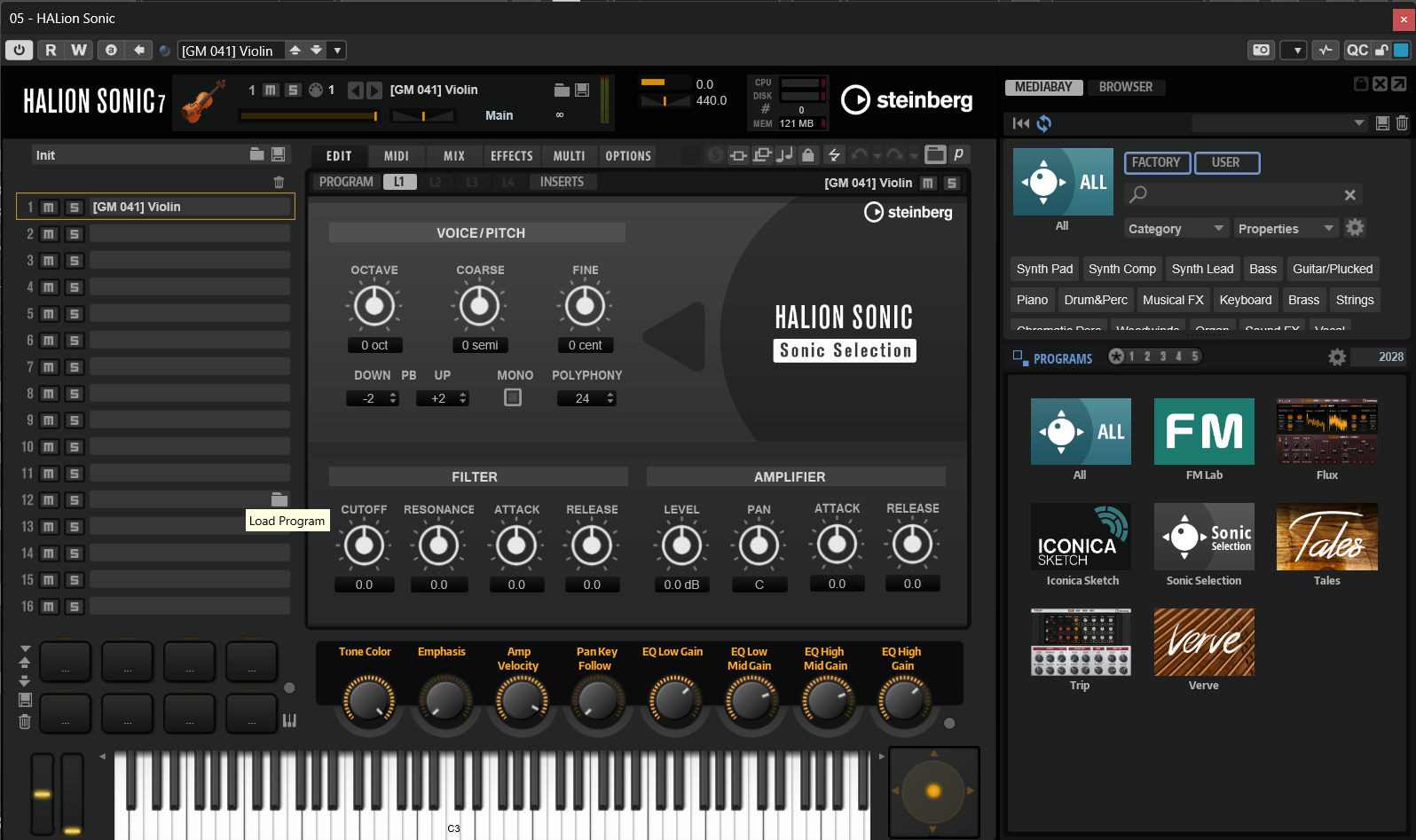
Task: Click the Load Program folder icon on slot 12
Action: point(279,499)
